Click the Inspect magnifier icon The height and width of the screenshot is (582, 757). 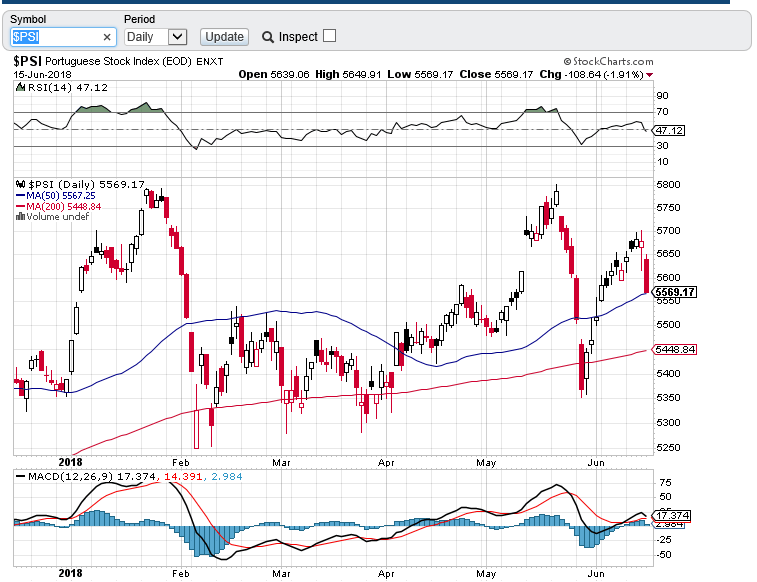point(267,37)
